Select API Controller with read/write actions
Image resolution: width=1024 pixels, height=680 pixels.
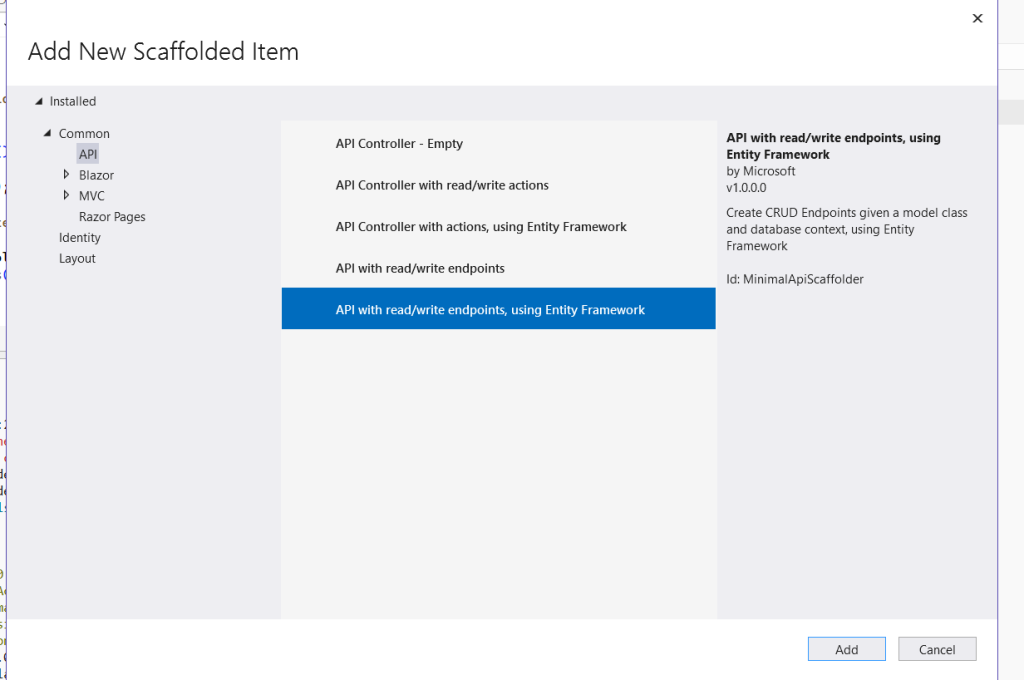pyautogui.click(x=442, y=185)
